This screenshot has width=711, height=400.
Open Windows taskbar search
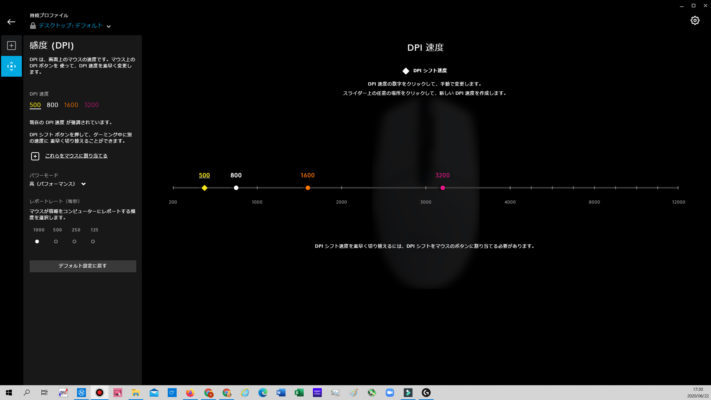point(27,392)
